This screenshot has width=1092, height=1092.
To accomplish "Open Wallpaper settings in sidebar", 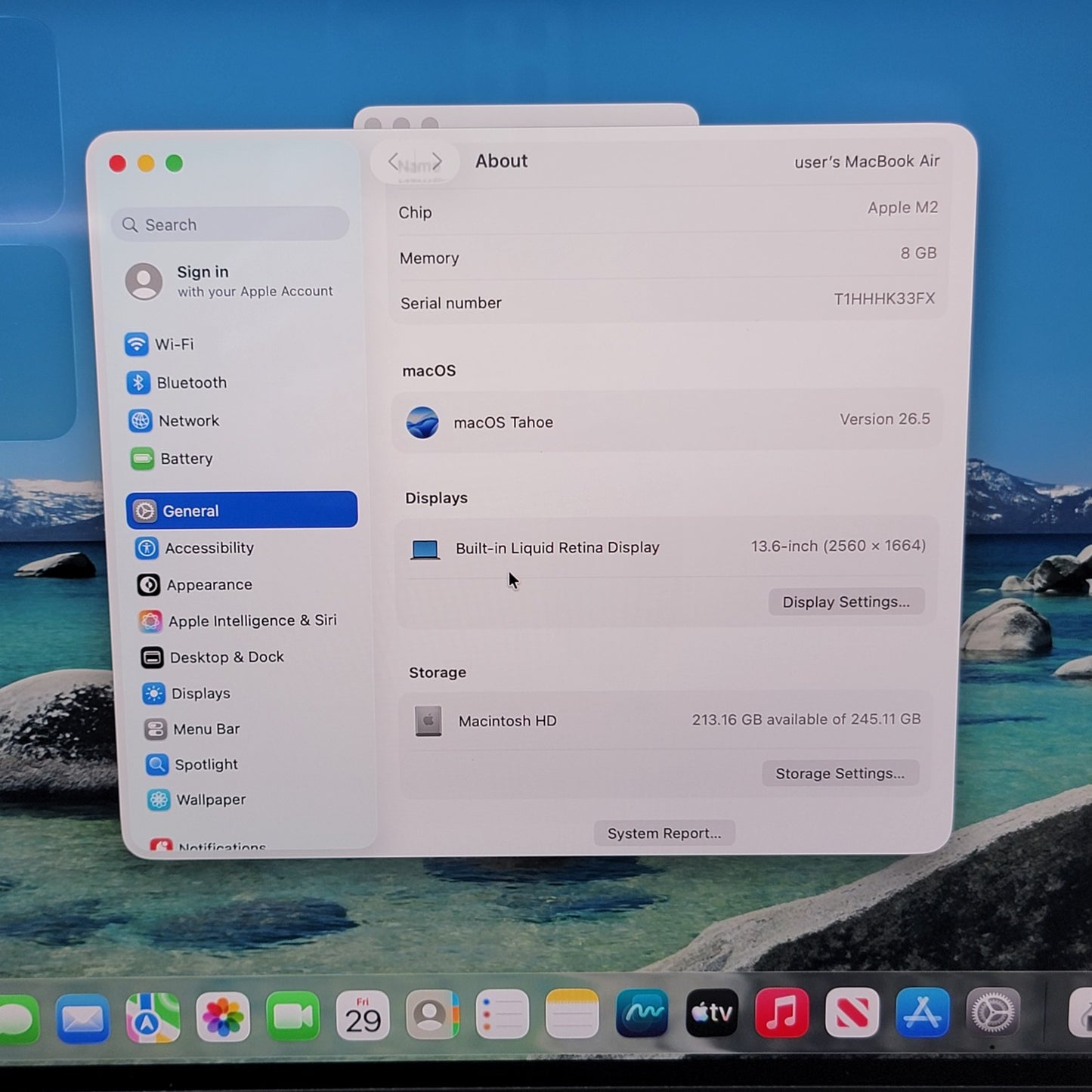I will coord(196,800).
